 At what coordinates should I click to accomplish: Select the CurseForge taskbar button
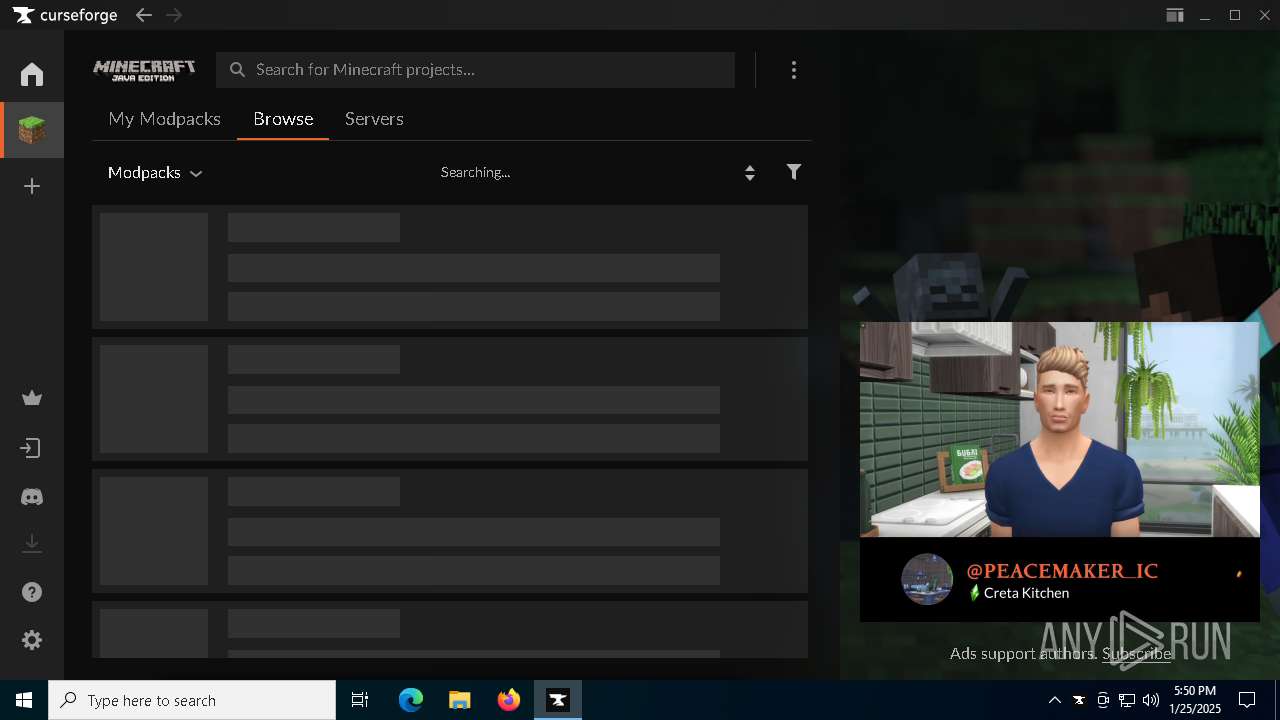coord(558,700)
